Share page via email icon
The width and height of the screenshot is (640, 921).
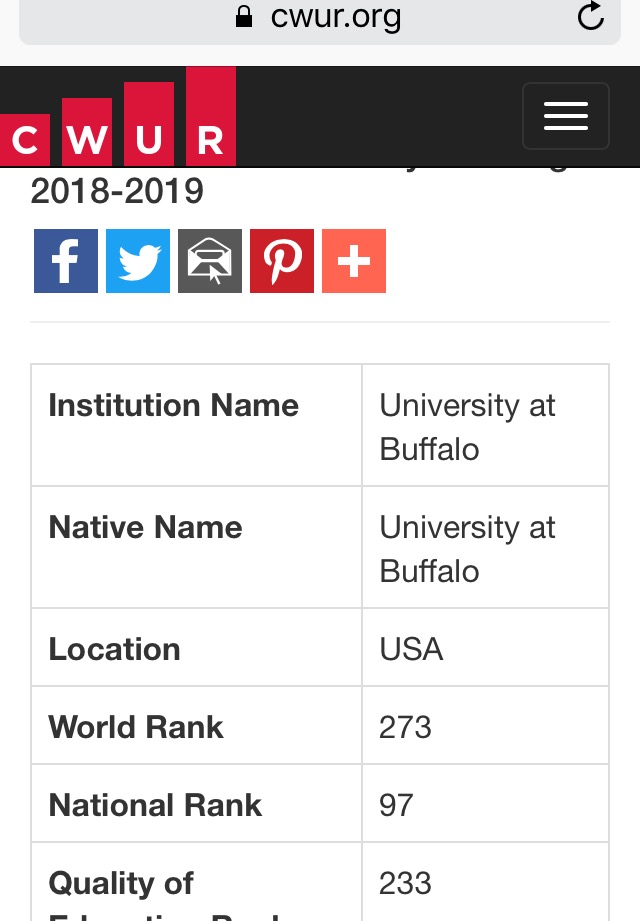pos(210,261)
